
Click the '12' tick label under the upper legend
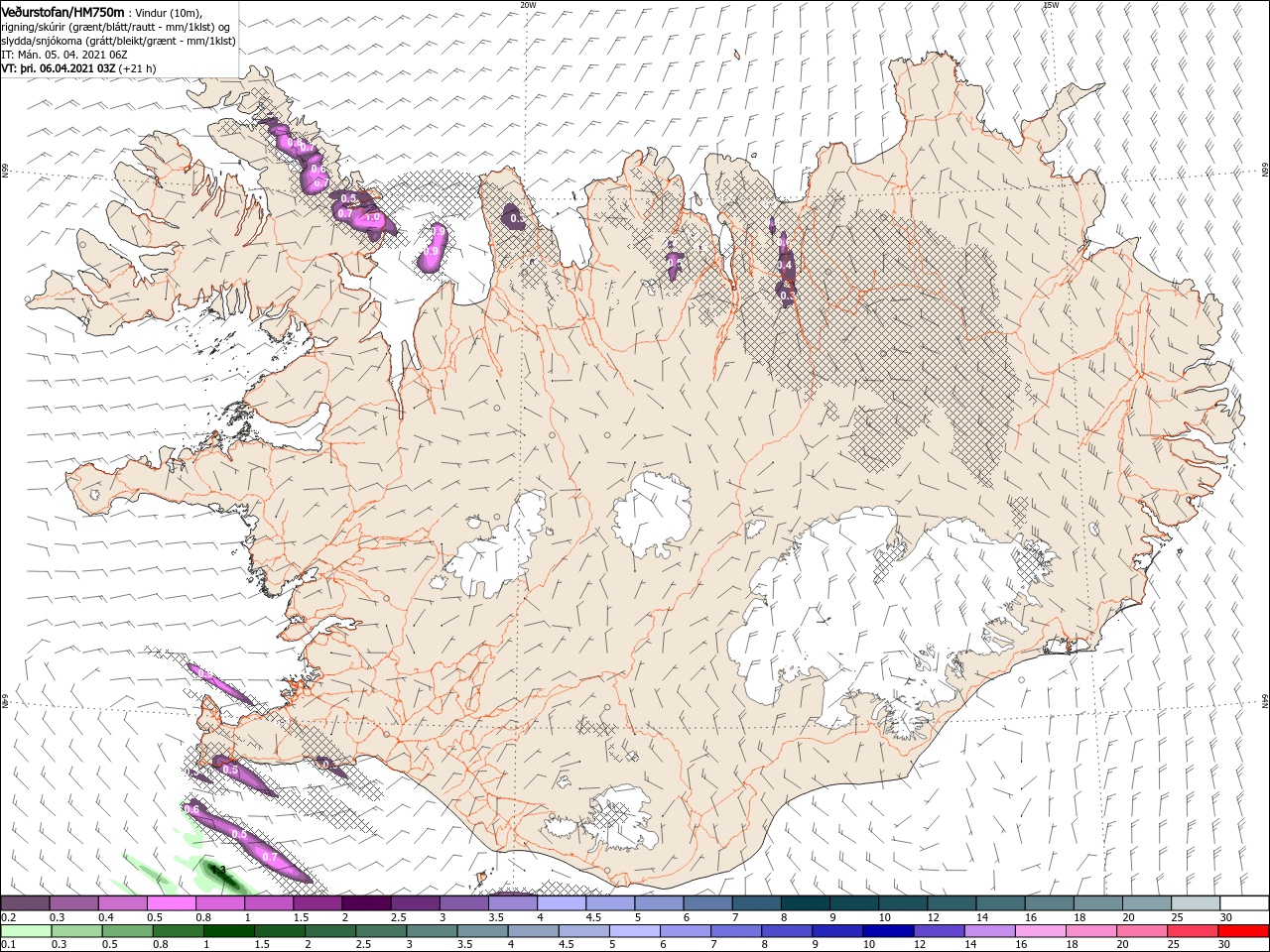coord(934,917)
